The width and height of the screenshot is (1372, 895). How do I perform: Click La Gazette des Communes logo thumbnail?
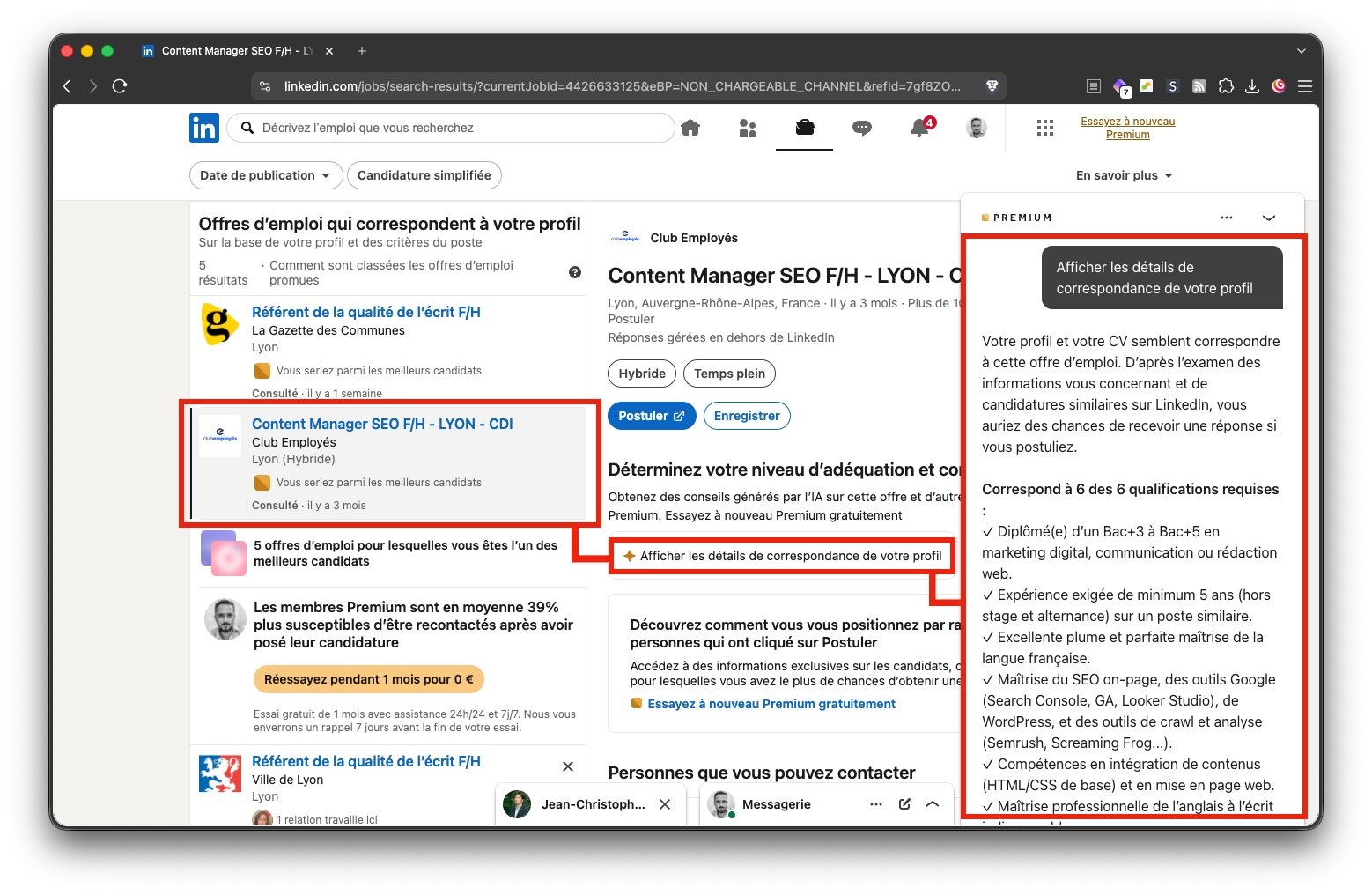tap(219, 324)
